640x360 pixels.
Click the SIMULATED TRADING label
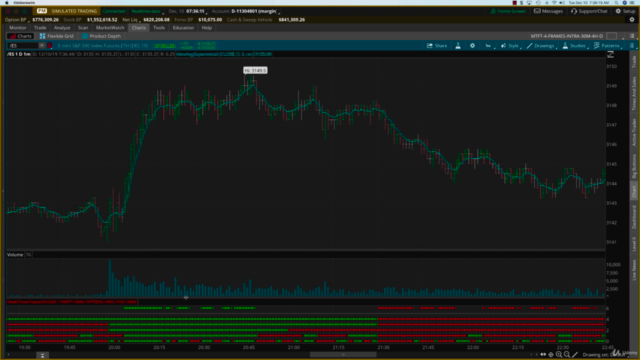[74, 11]
